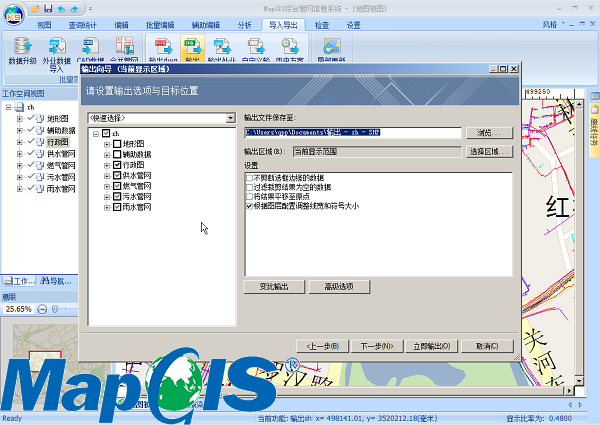The width and height of the screenshot is (600, 425).
Task: Uncheck the 供水管网 checkbox in export dialog
Action: (x=117, y=175)
